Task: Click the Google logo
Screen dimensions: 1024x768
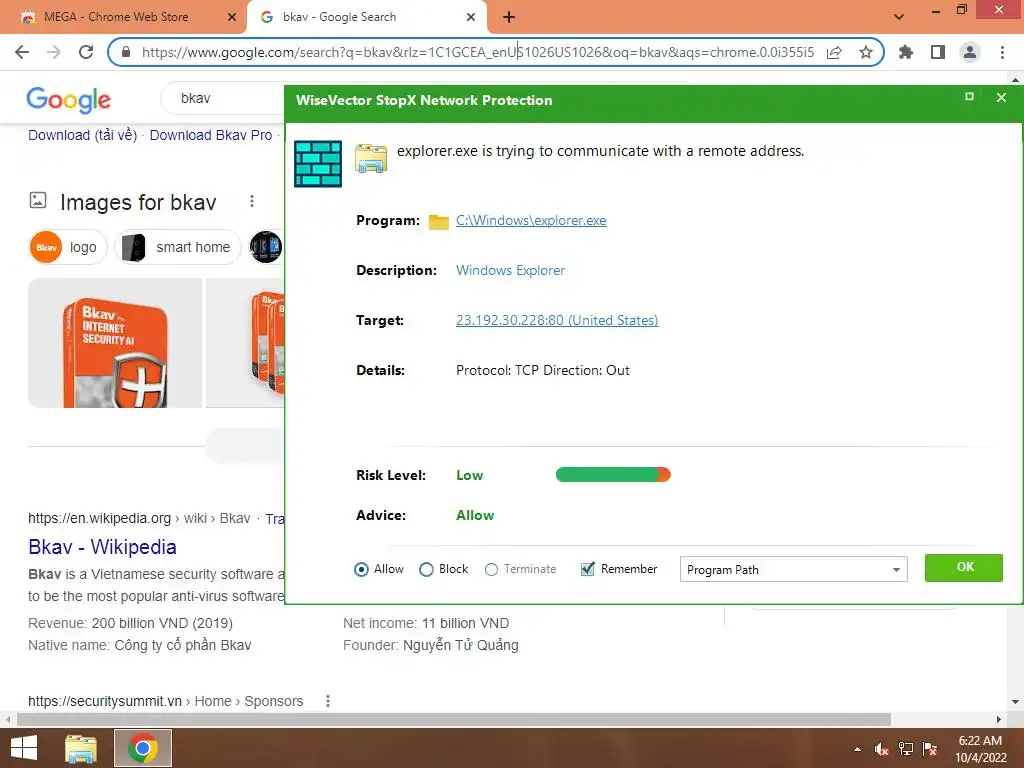Action: [x=69, y=99]
